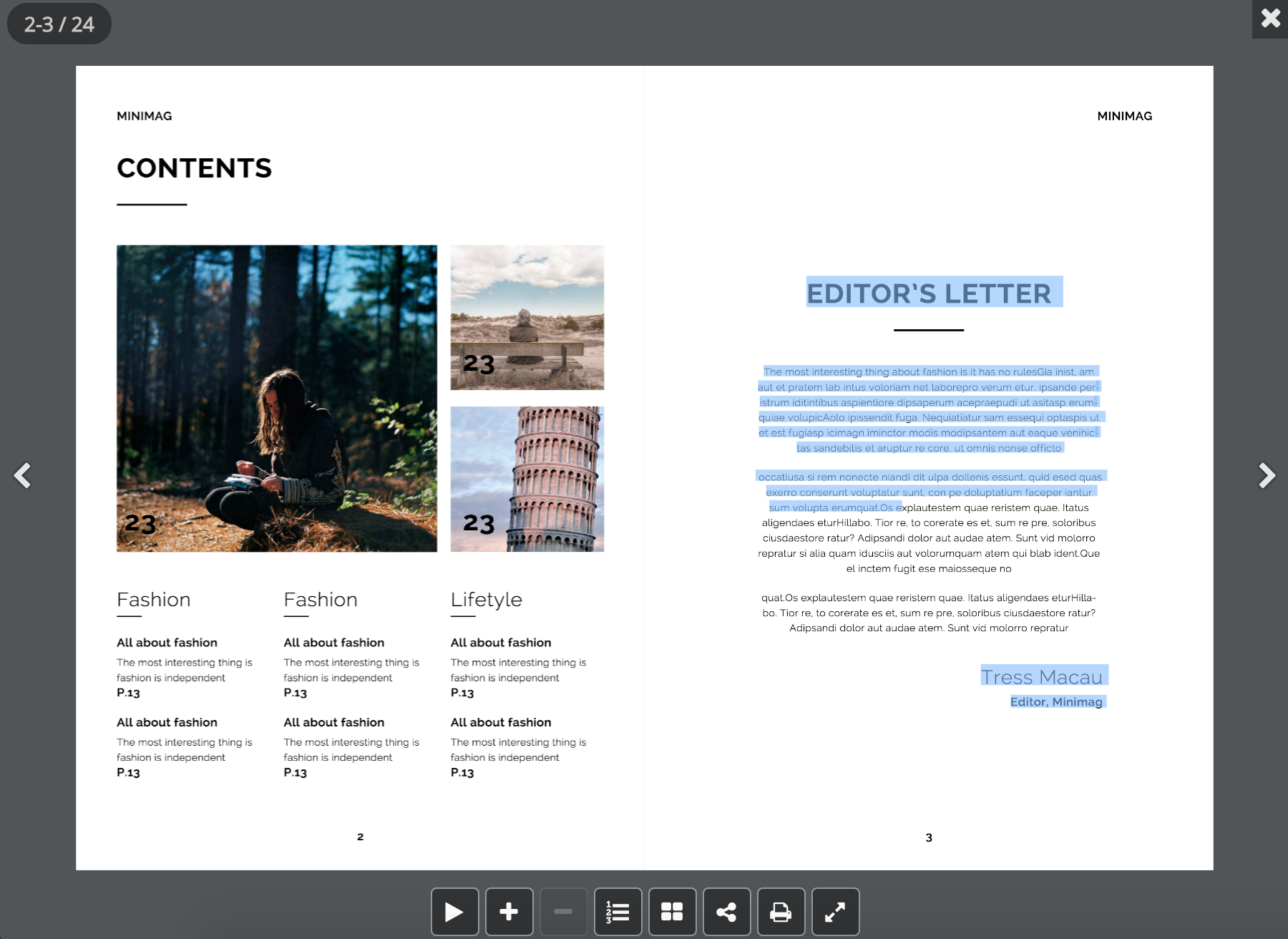Open the share options

pyautogui.click(x=726, y=911)
